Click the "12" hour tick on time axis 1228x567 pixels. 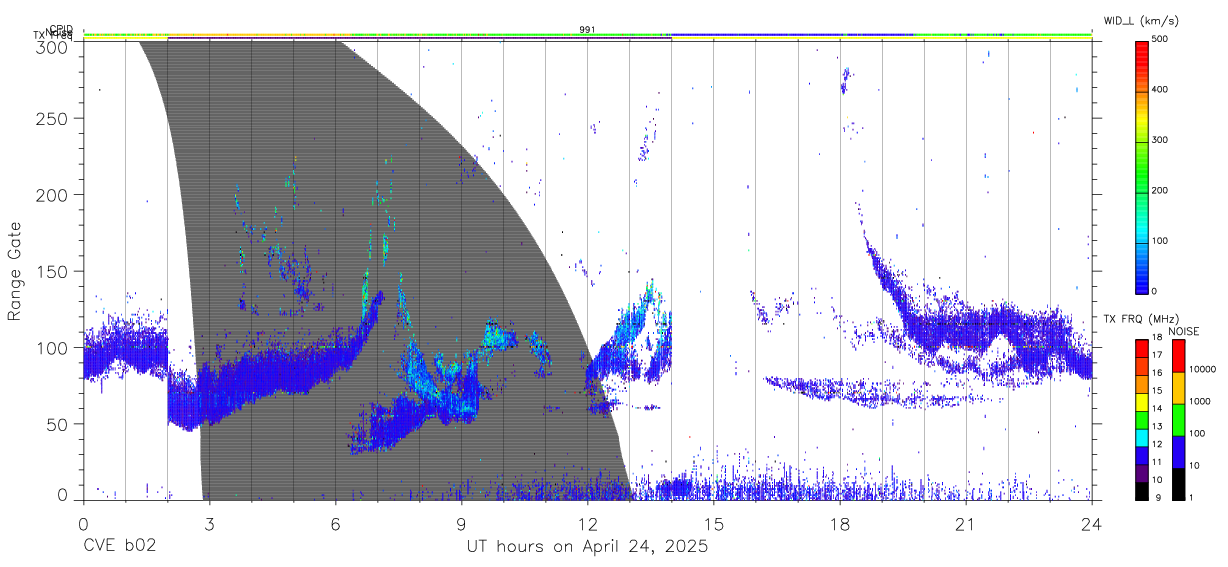tap(587, 524)
